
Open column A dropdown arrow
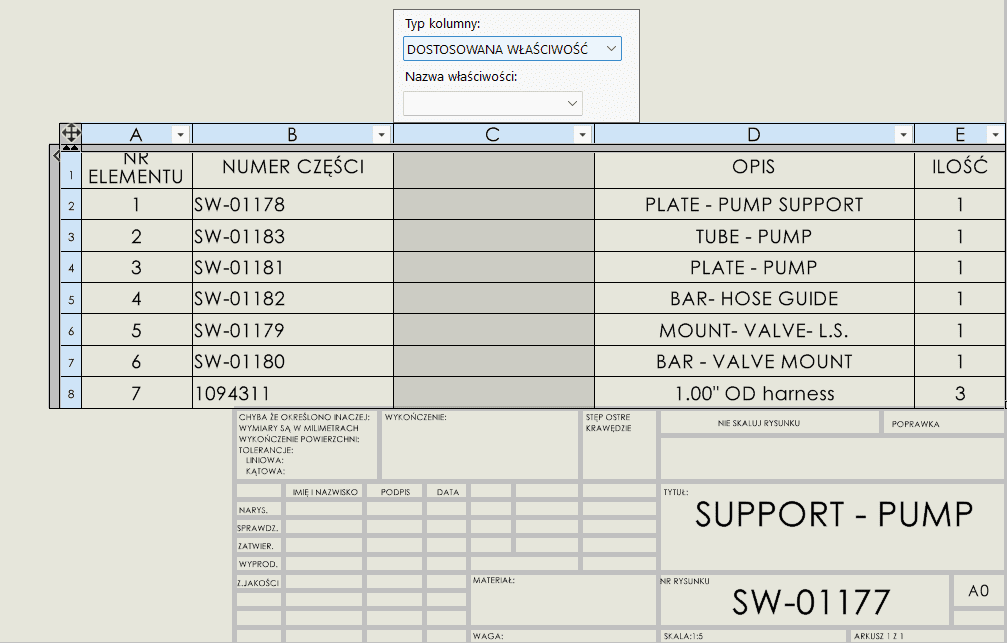coord(180,135)
